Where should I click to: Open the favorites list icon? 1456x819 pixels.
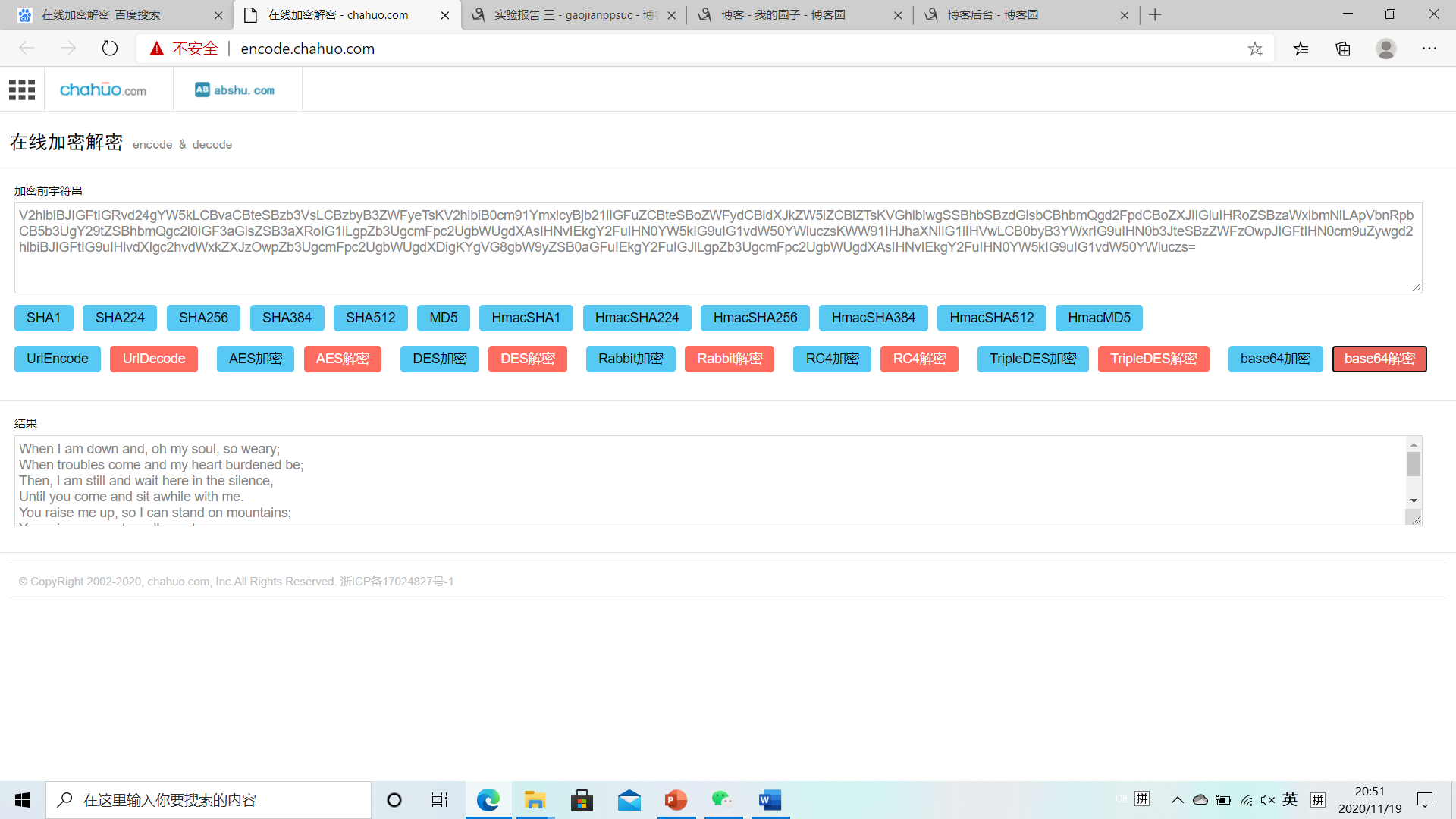[1301, 49]
